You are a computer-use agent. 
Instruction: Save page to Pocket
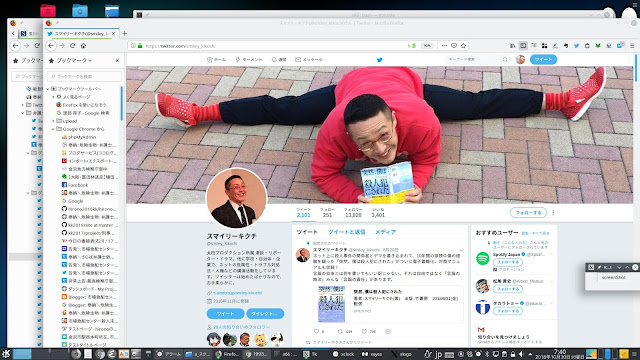[x=454, y=46]
